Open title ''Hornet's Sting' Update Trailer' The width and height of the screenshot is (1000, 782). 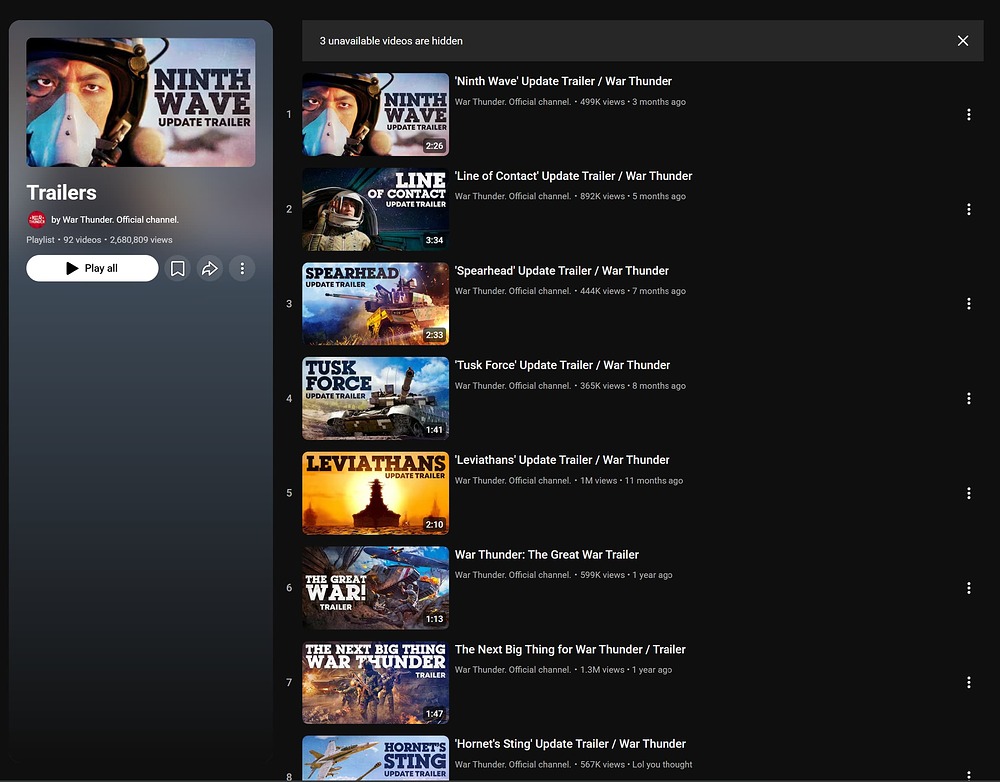click(570, 744)
